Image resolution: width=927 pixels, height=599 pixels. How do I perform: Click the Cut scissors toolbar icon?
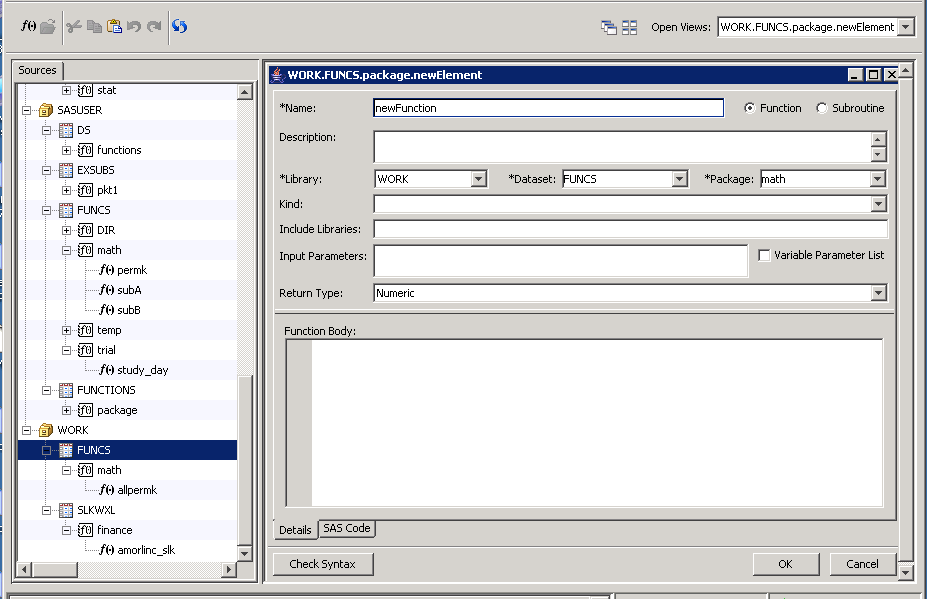(x=73, y=26)
